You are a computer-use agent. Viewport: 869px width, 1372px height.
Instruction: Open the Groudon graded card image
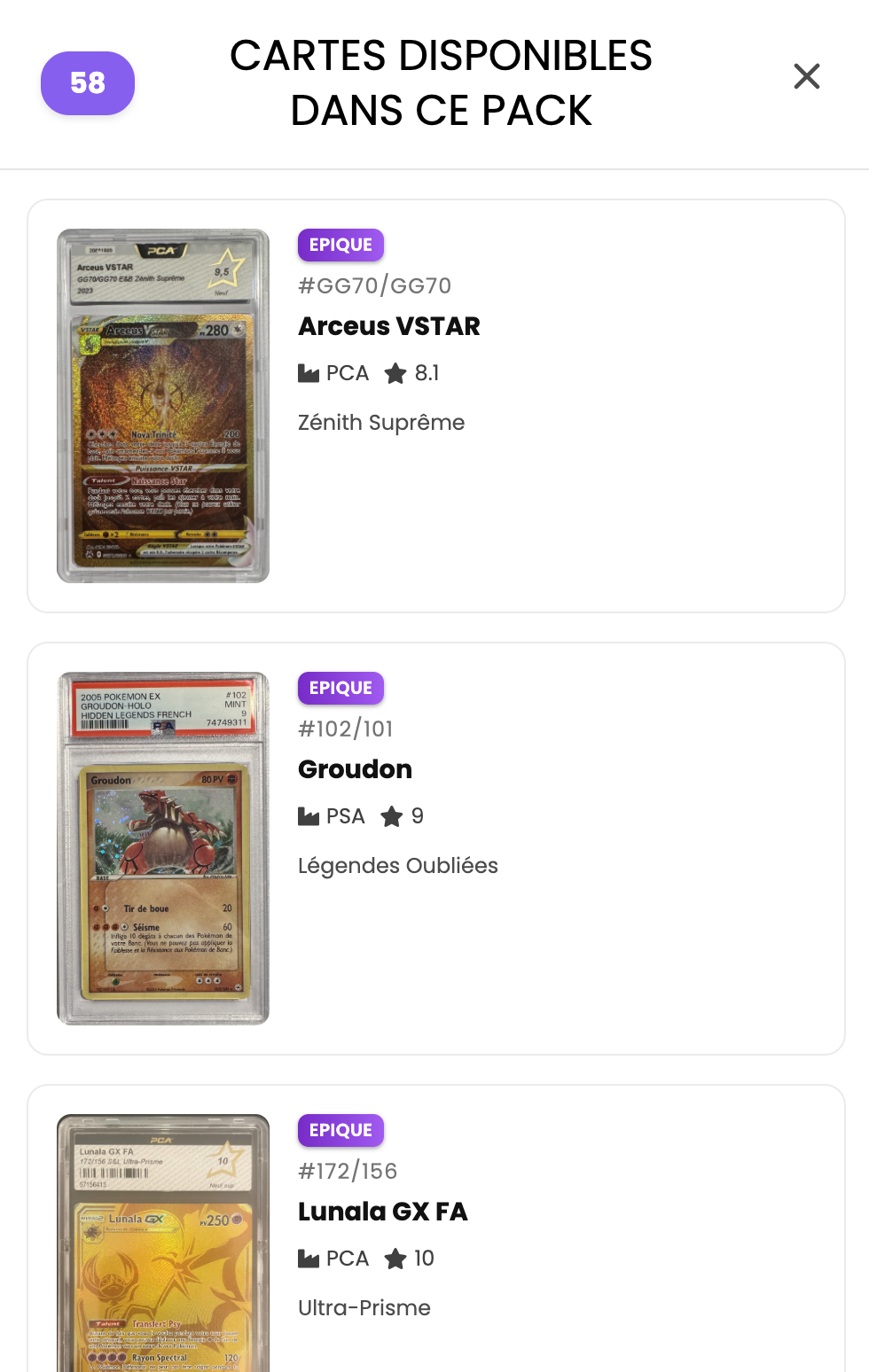coord(163,848)
